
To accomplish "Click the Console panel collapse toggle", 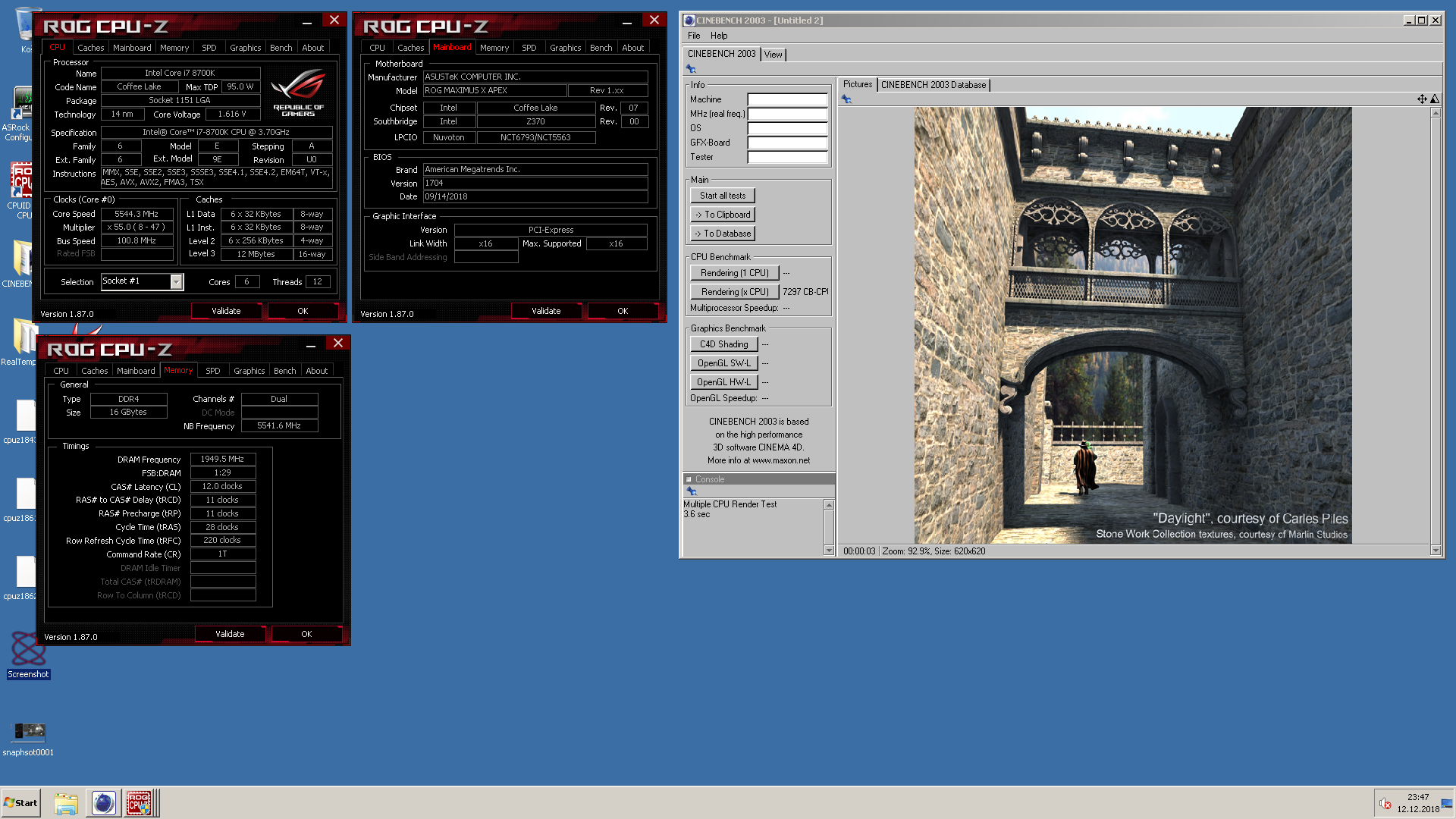I will coord(689,479).
